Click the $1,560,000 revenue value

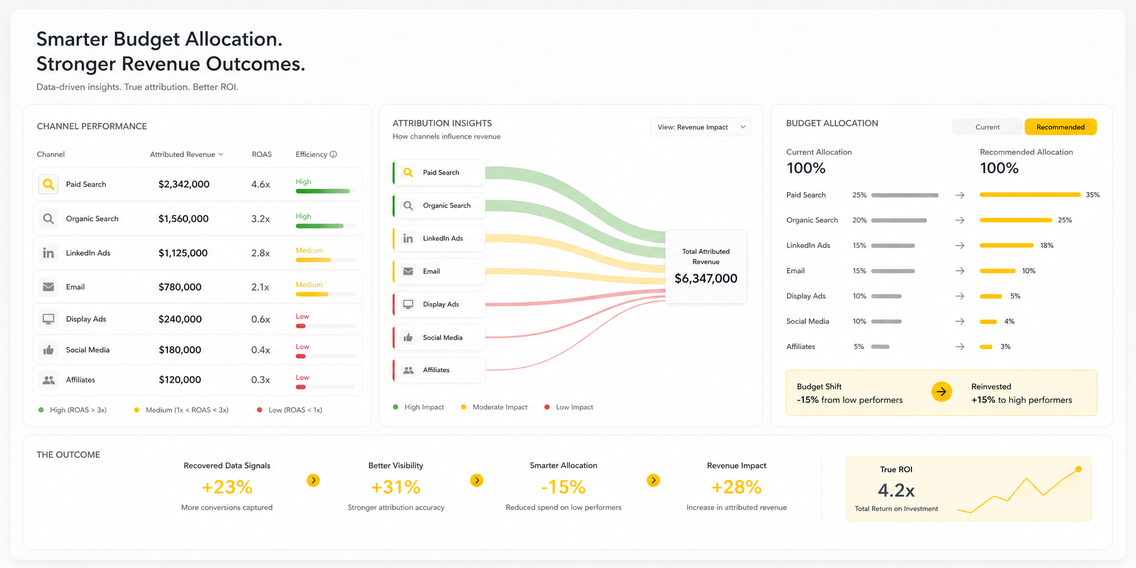[184, 219]
